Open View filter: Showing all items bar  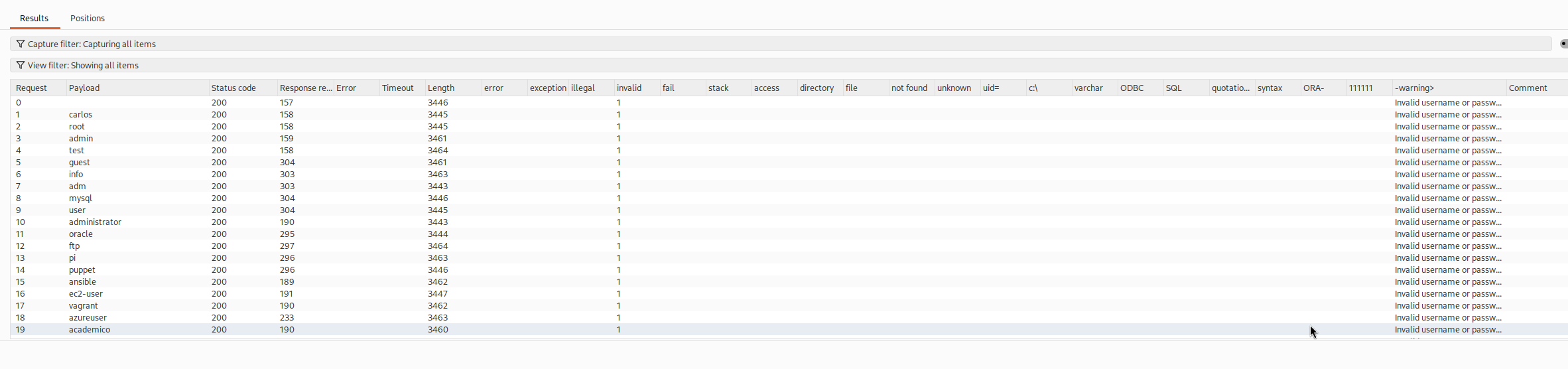point(789,65)
